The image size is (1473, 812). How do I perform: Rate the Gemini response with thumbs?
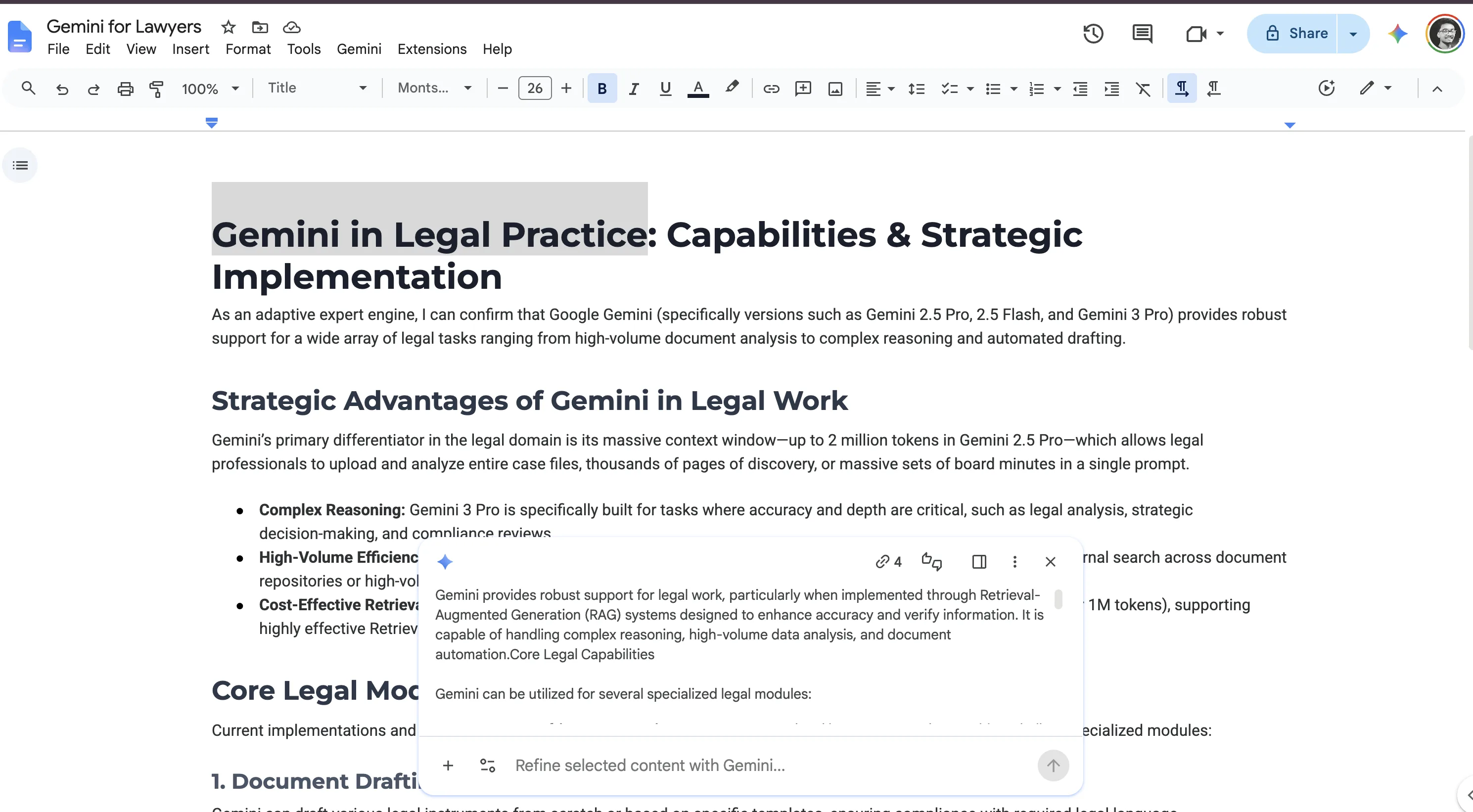pyautogui.click(x=931, y=562)
